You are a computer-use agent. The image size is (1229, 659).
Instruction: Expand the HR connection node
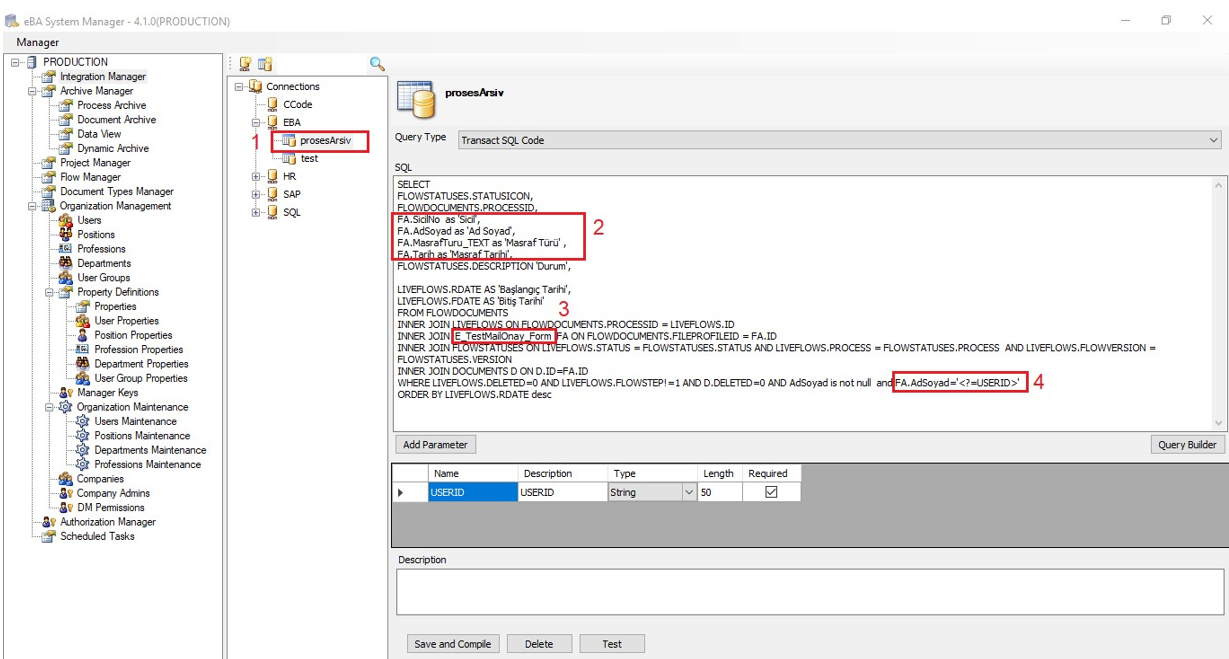click(x=256, y=176)
